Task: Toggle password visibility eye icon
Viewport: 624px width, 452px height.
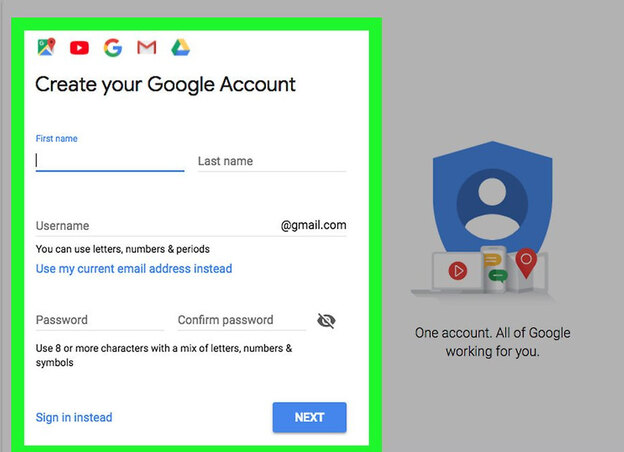Action: pos(326,320)
